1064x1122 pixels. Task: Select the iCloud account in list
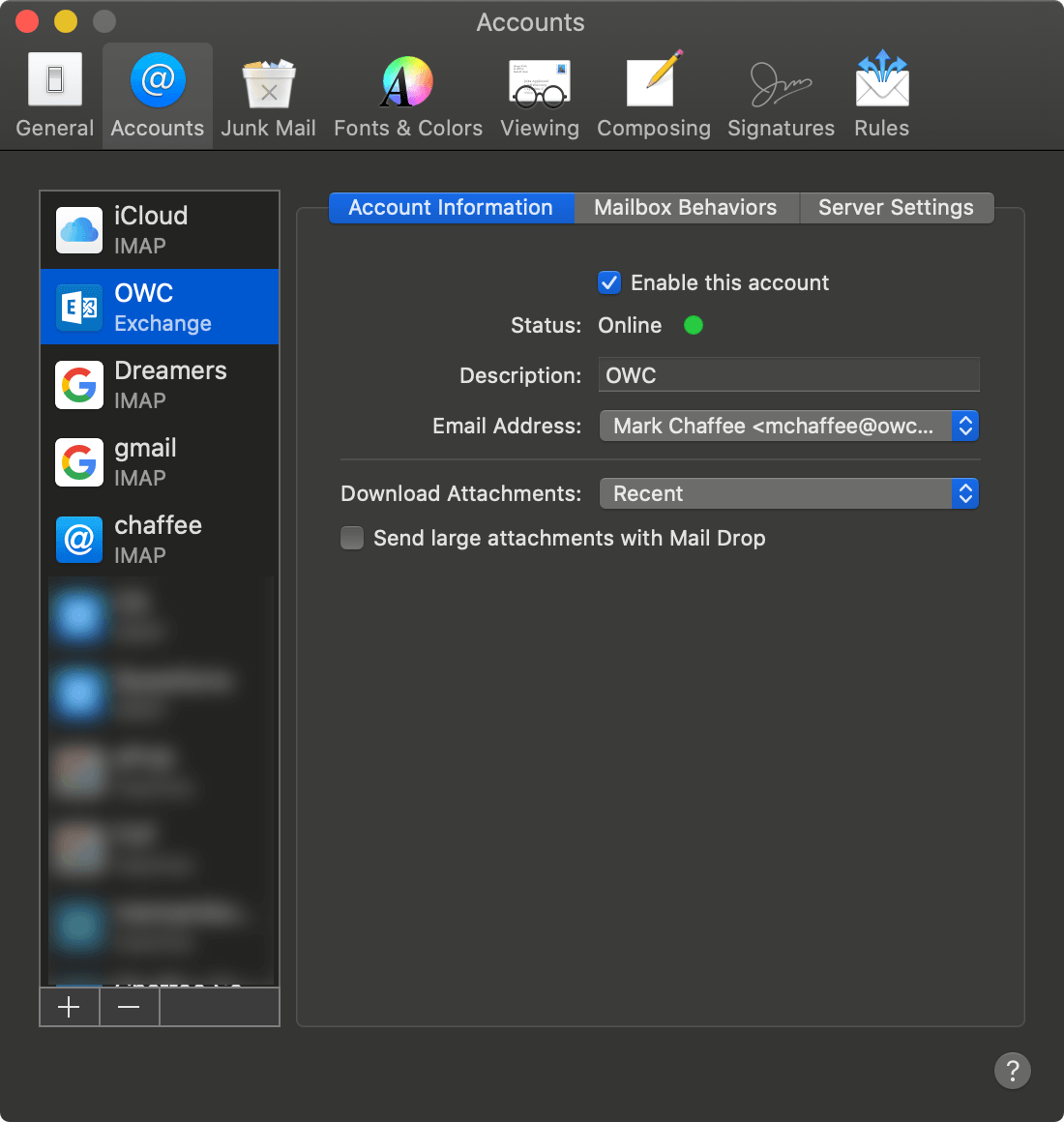(x=160, y=230)
